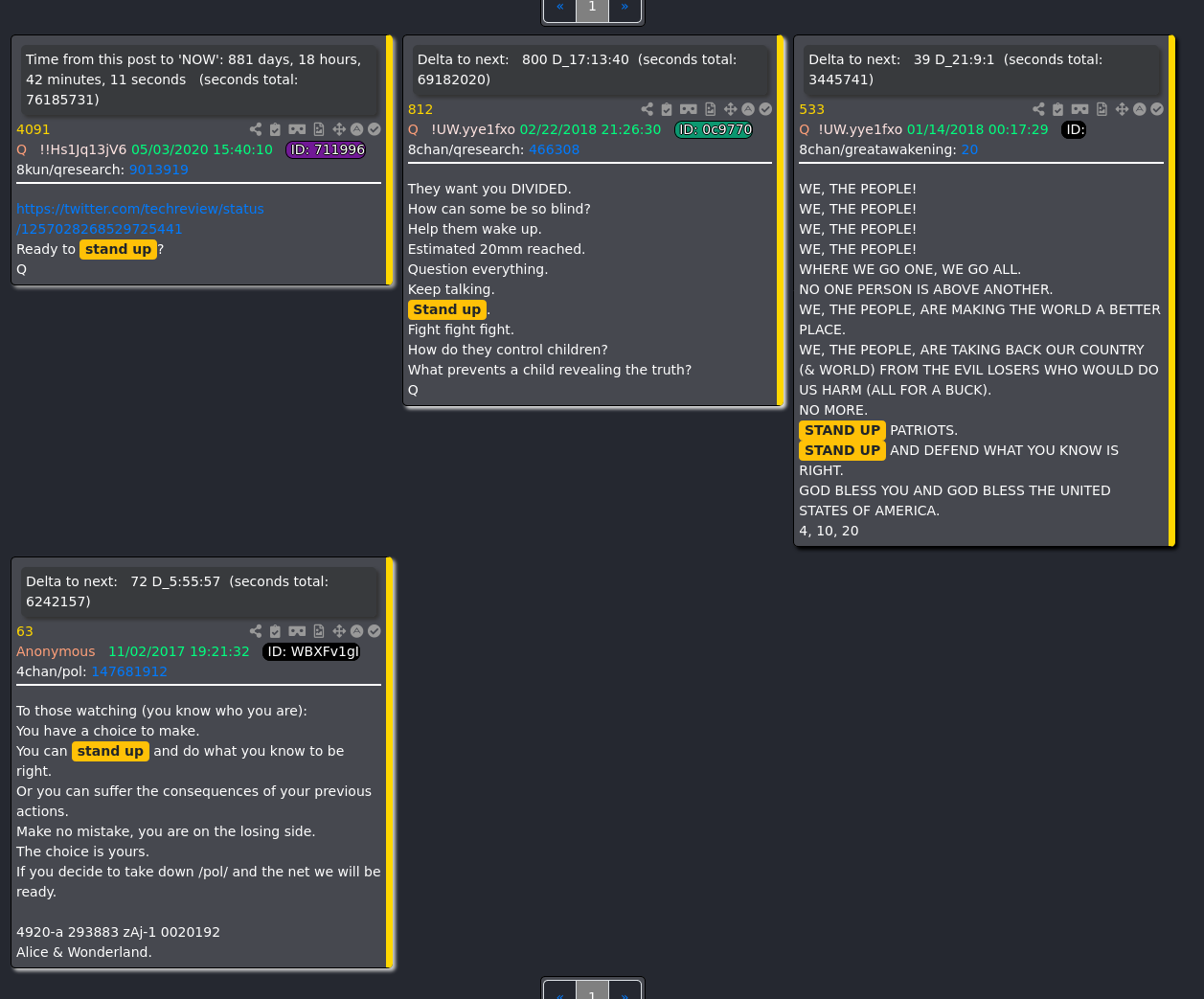The width and height of the screenshot is (1204, 999).
Task: Click goggles icon on post 63
Action: pos(297,631)
